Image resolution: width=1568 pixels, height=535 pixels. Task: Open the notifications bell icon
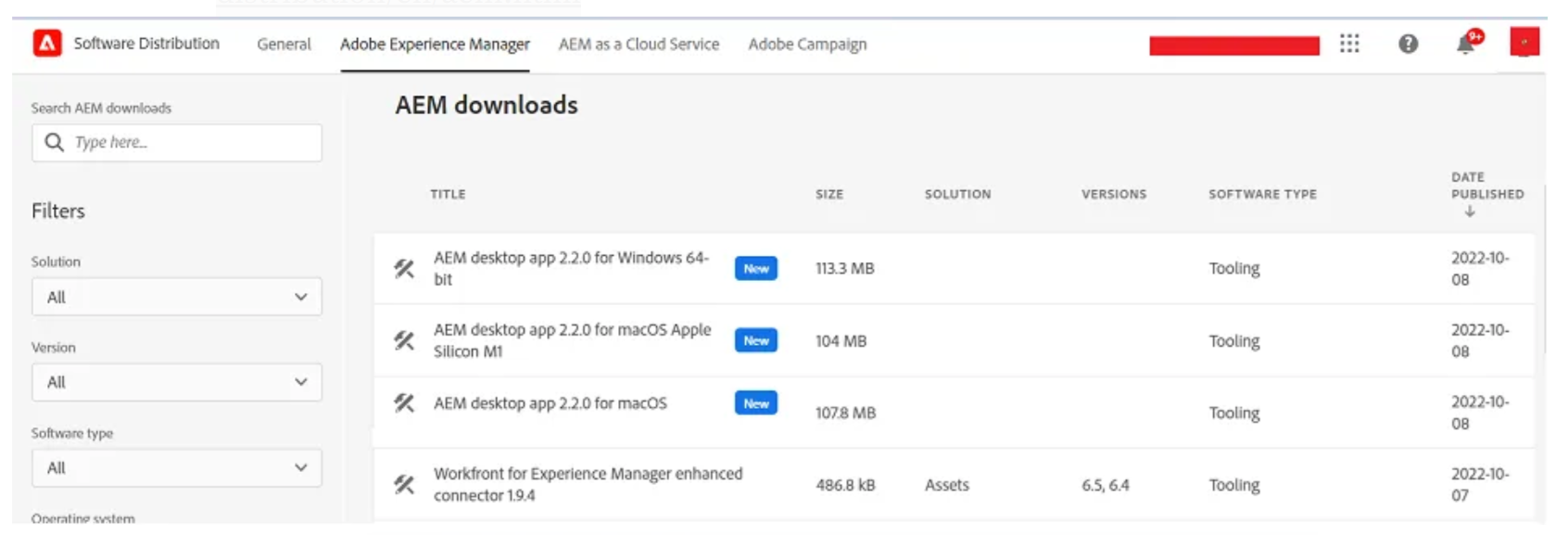pos(1466,44)
